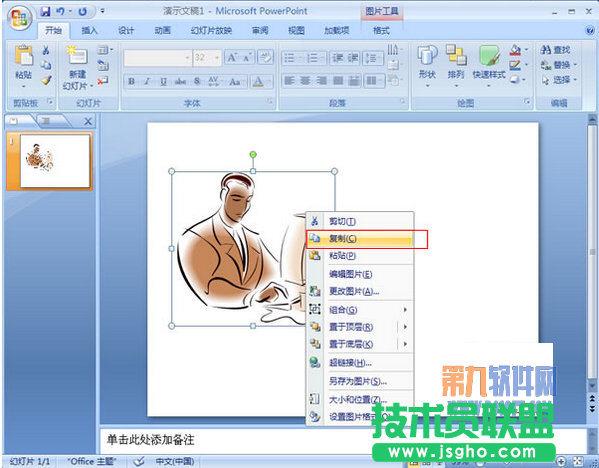
Task: Toggle strikethrough formatting
Action: point(180,81)
